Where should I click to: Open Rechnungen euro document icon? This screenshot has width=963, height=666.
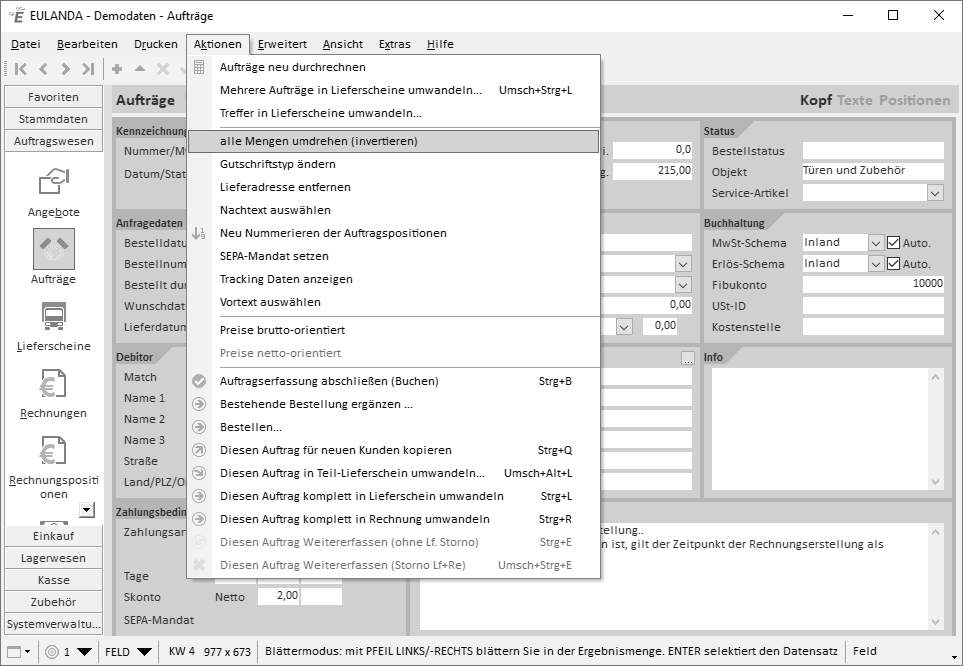pos(54,383)
